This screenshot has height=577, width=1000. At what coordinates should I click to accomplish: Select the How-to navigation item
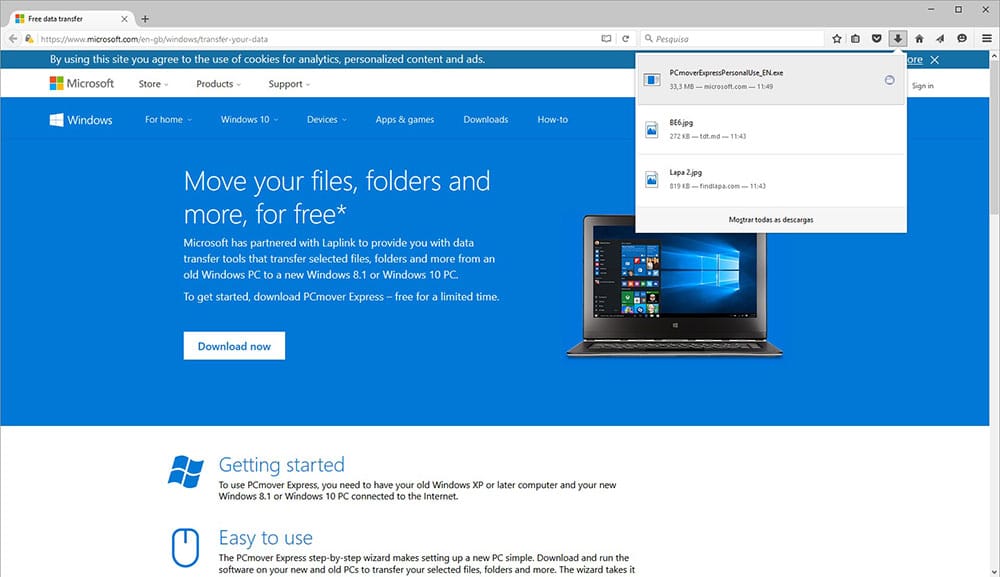(552, 120)
